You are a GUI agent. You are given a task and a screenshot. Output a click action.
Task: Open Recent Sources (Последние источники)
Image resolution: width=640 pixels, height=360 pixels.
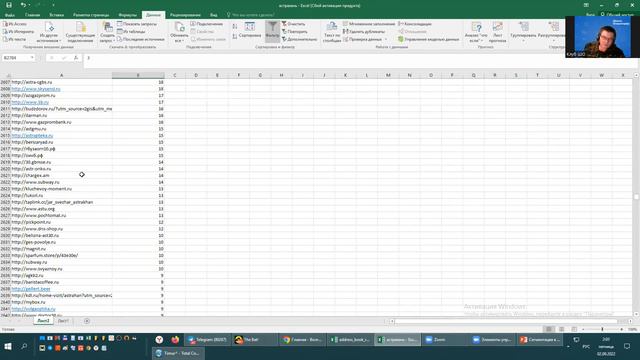(141, 39)
